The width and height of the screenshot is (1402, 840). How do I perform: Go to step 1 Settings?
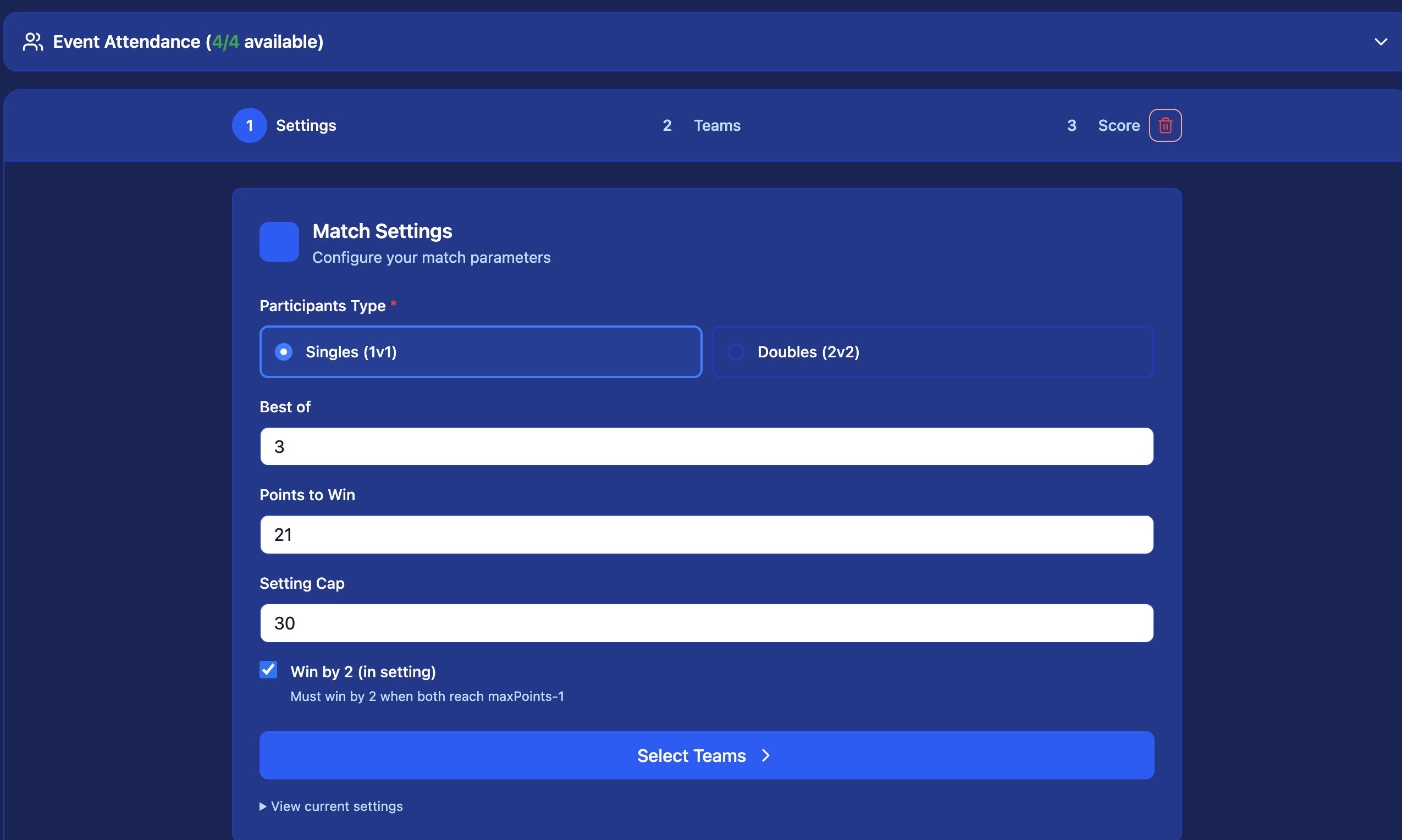coord(284,125)
